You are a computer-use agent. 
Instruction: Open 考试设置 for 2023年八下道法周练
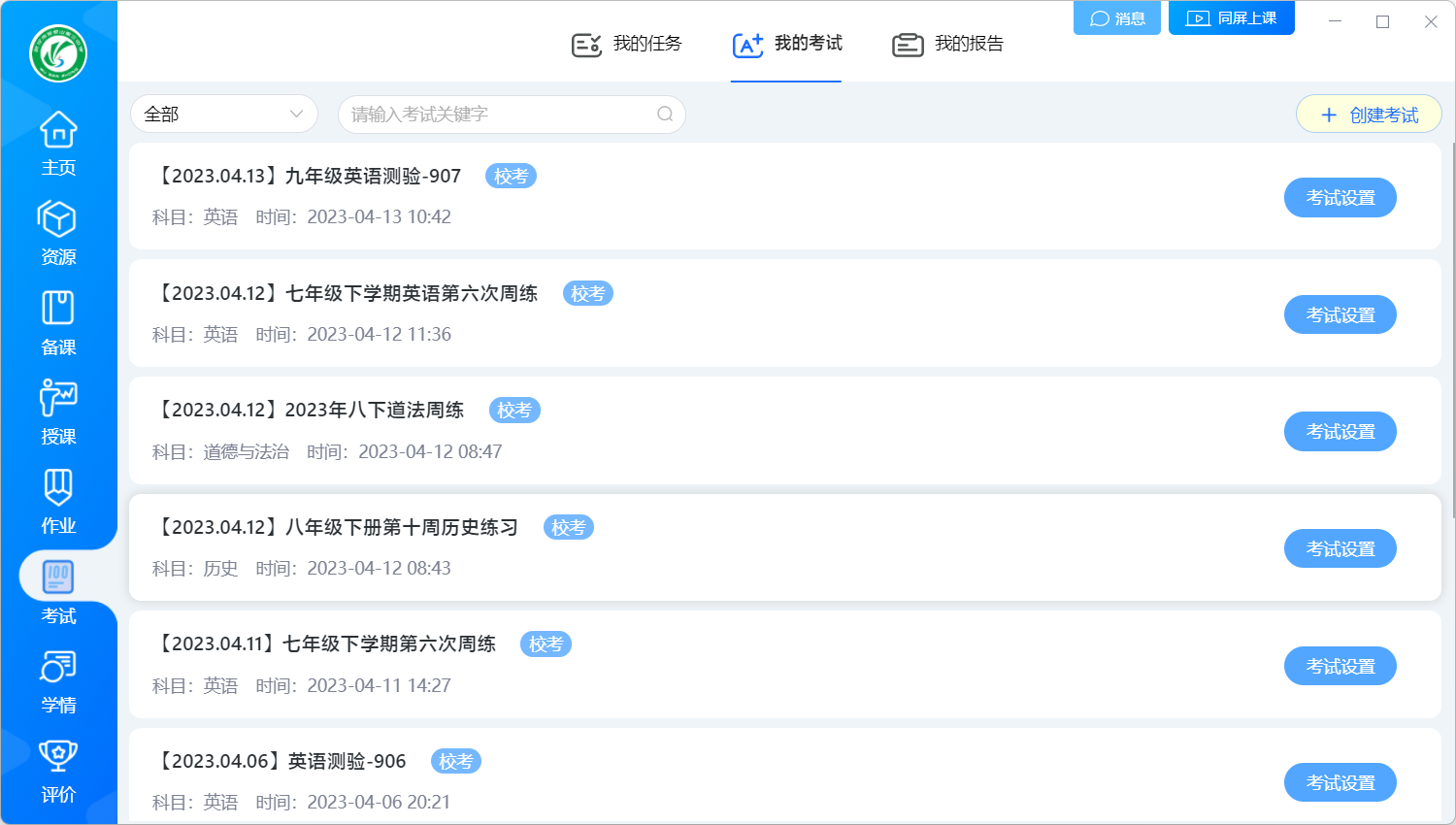pos(1340,432)
